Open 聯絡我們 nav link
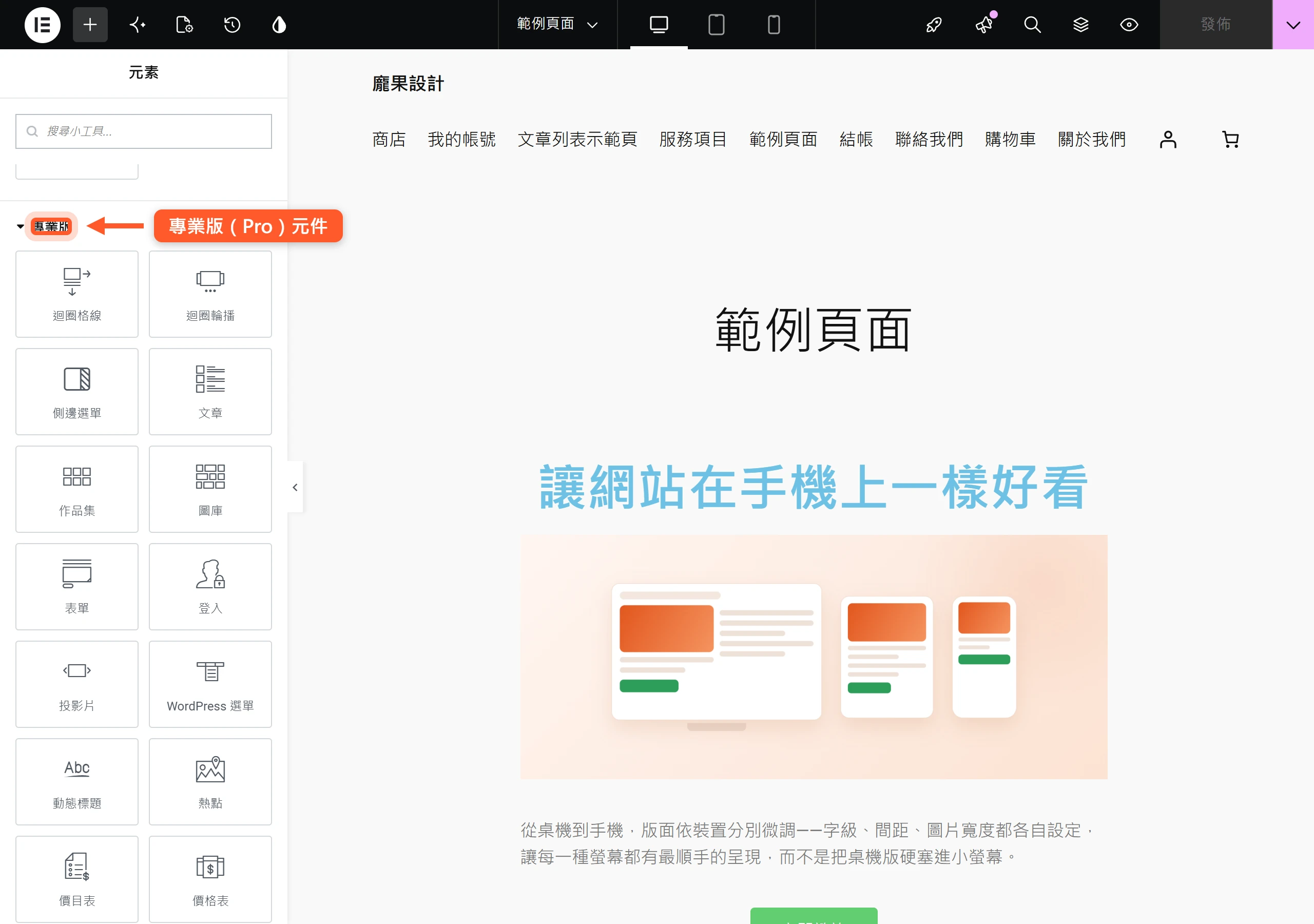Image resolution: width=1314 pixels, height=924 pixels. [929, 139]
